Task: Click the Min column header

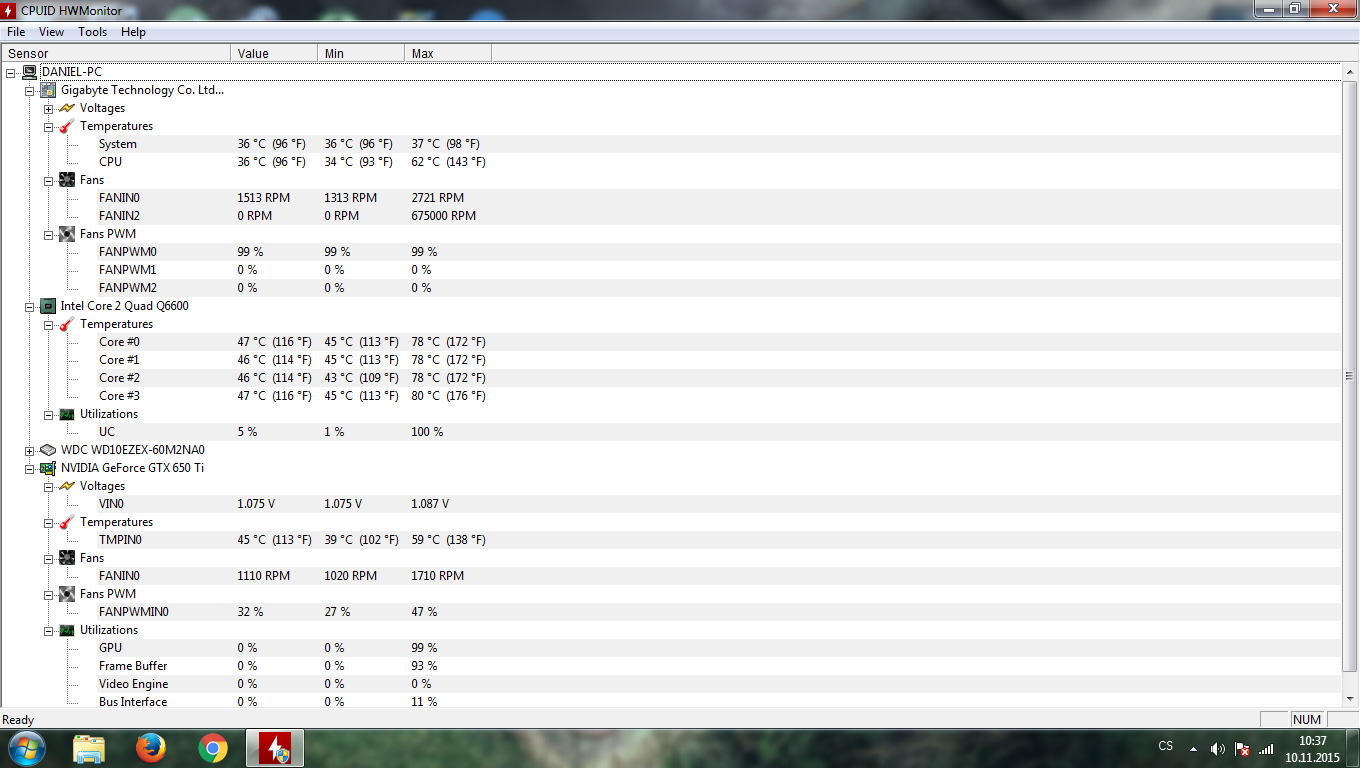Action: (361, 53)
